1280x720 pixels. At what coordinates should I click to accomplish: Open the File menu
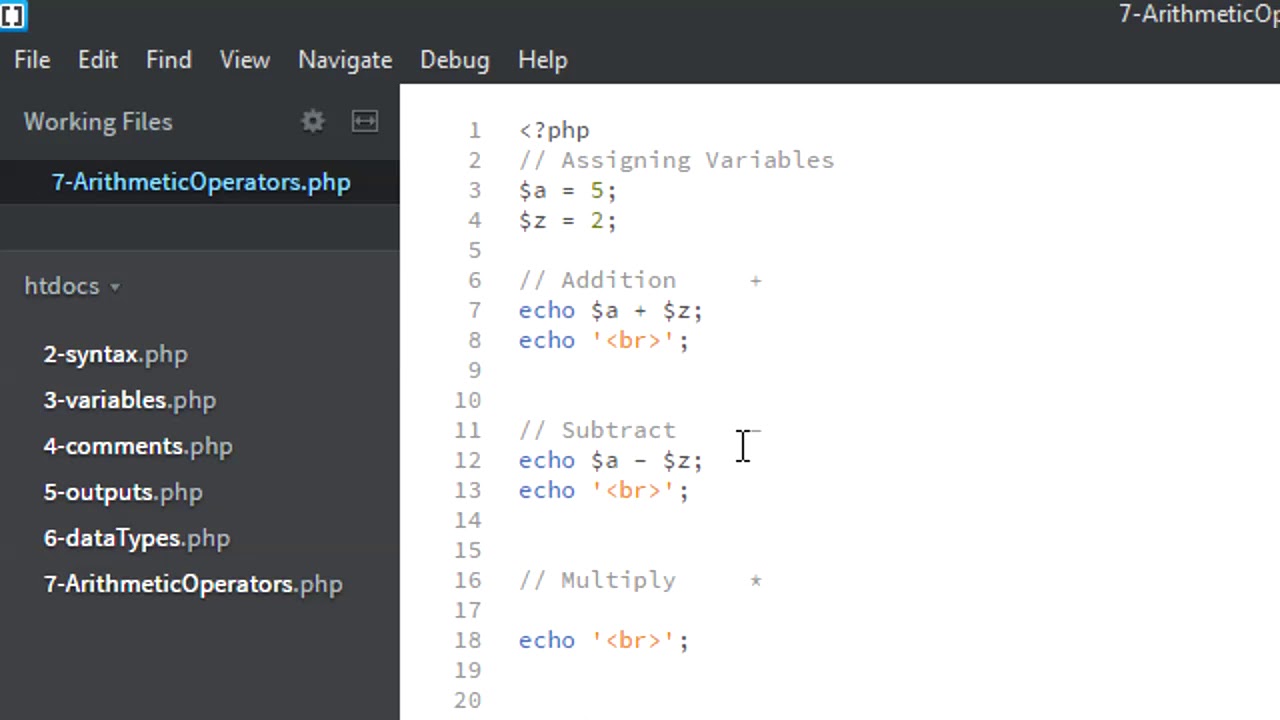pyautogui.click(x=32, y=60)
